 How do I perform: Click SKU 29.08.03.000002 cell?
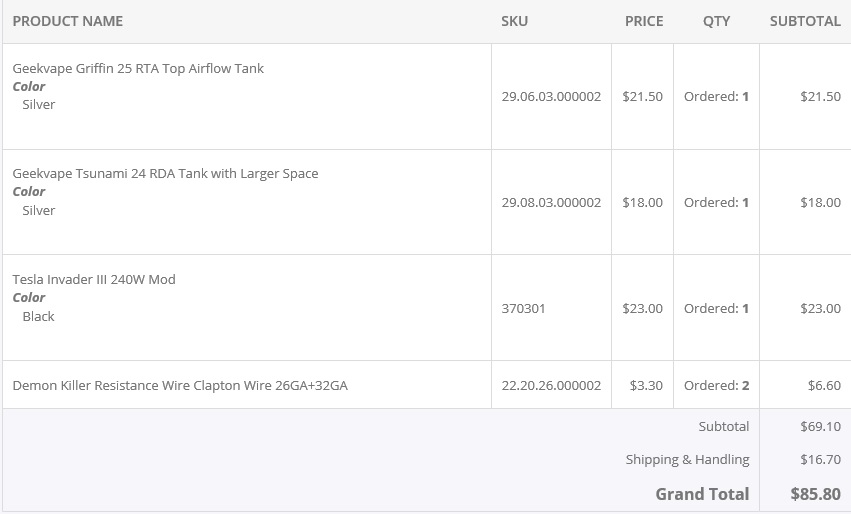[x=551, y=202]
